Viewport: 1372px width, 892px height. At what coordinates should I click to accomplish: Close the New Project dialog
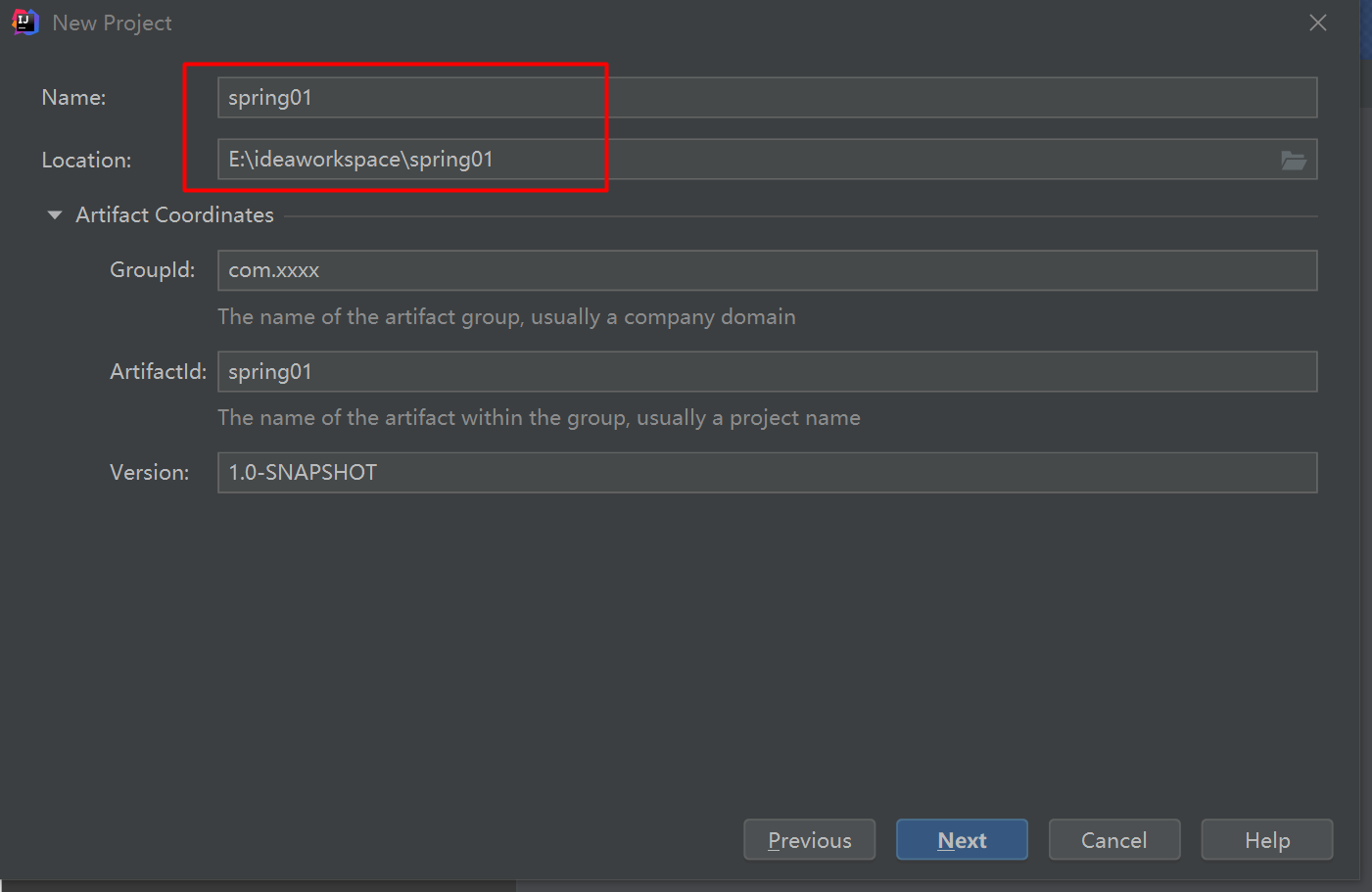1318,23
